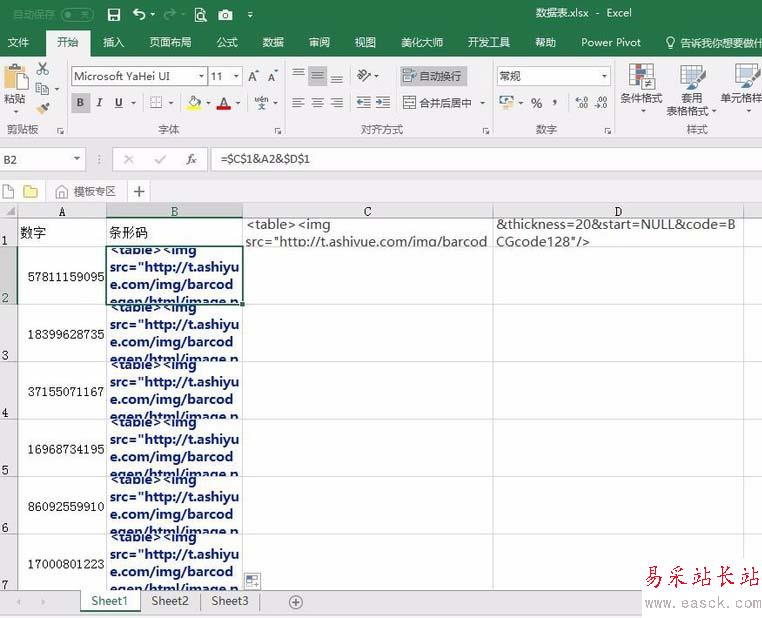The width and height of the screenshot is (762, 618).
Task: Apply cell borders
Action: [x=156, y=103]
